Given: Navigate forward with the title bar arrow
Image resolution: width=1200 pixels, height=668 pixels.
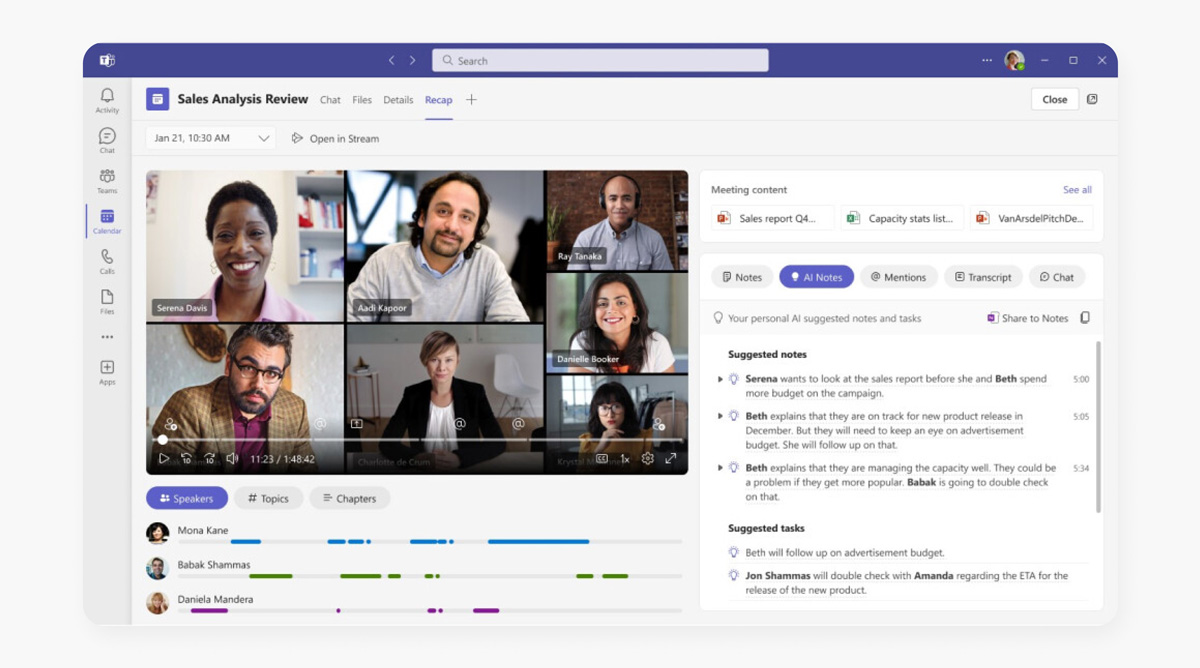Looking at the screenshot, I should click(x=412, y=60).
